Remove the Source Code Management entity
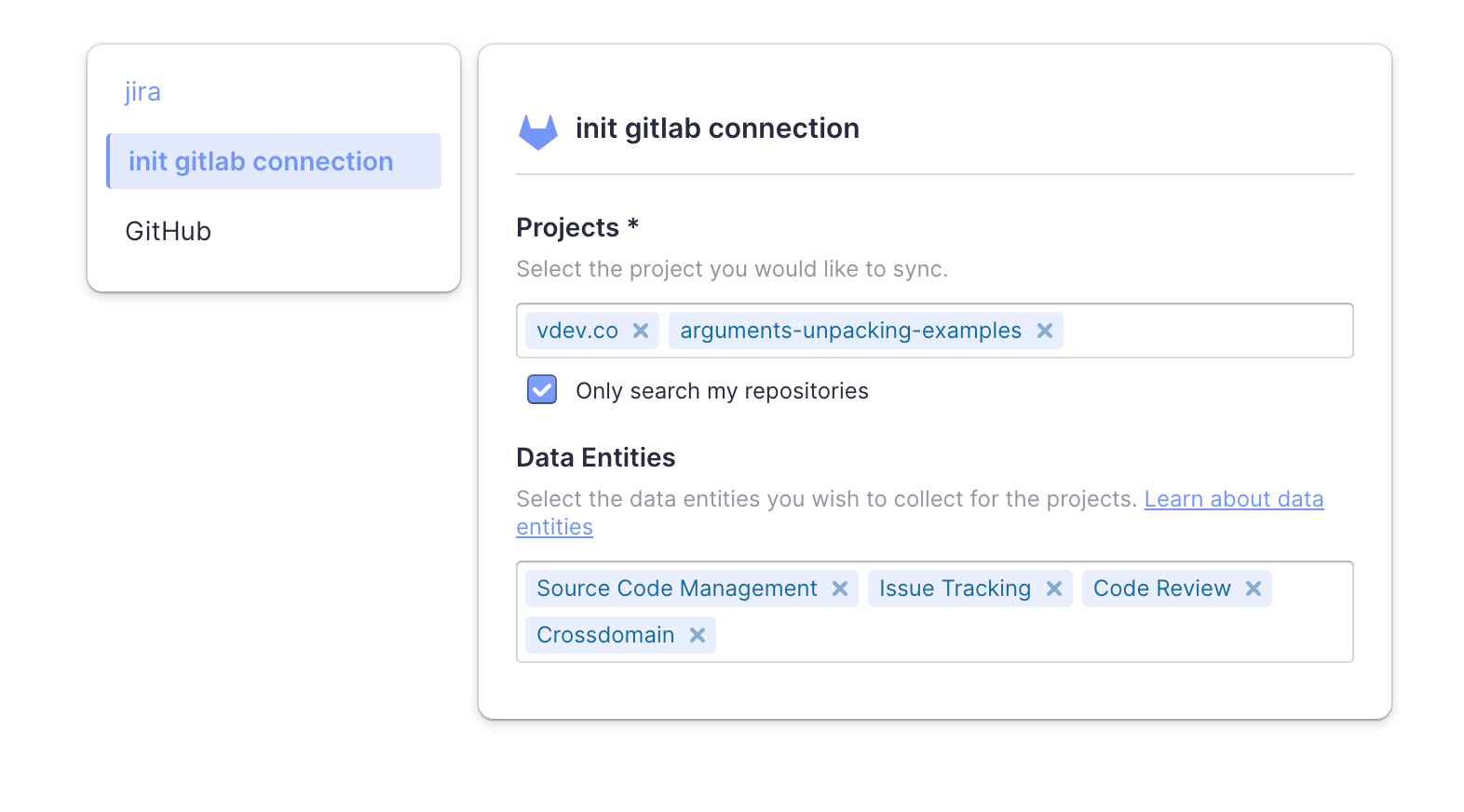The width and height of the screenshot is (1464, 812). point(840,589)
